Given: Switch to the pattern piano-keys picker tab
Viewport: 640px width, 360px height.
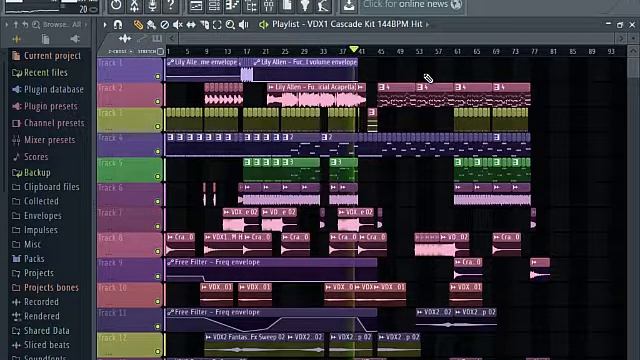Looking at the screenshot, I should click(157, 39).
